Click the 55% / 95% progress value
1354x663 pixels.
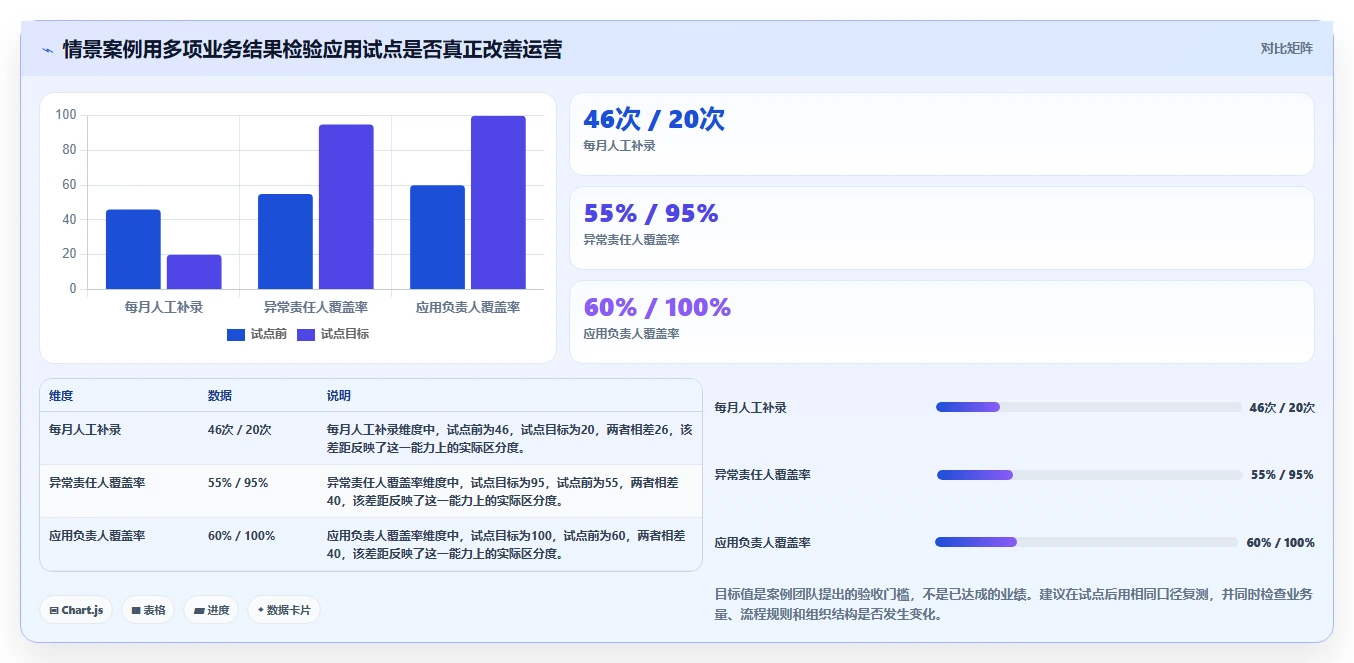point(1282,475)
